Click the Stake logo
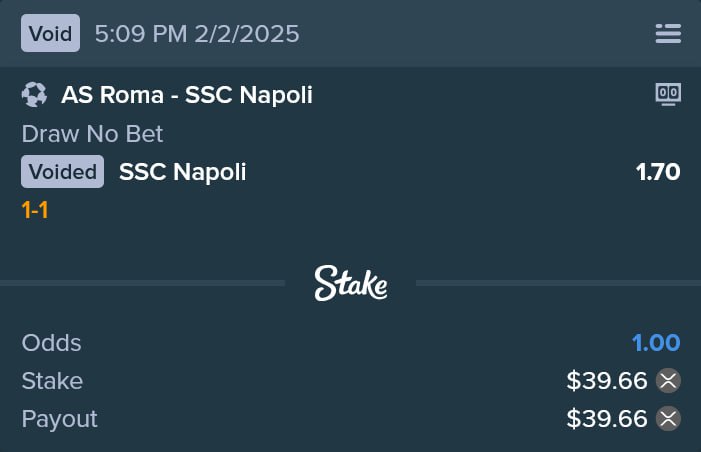Viewport: 701px width, 452px height. tap(350, 284)
